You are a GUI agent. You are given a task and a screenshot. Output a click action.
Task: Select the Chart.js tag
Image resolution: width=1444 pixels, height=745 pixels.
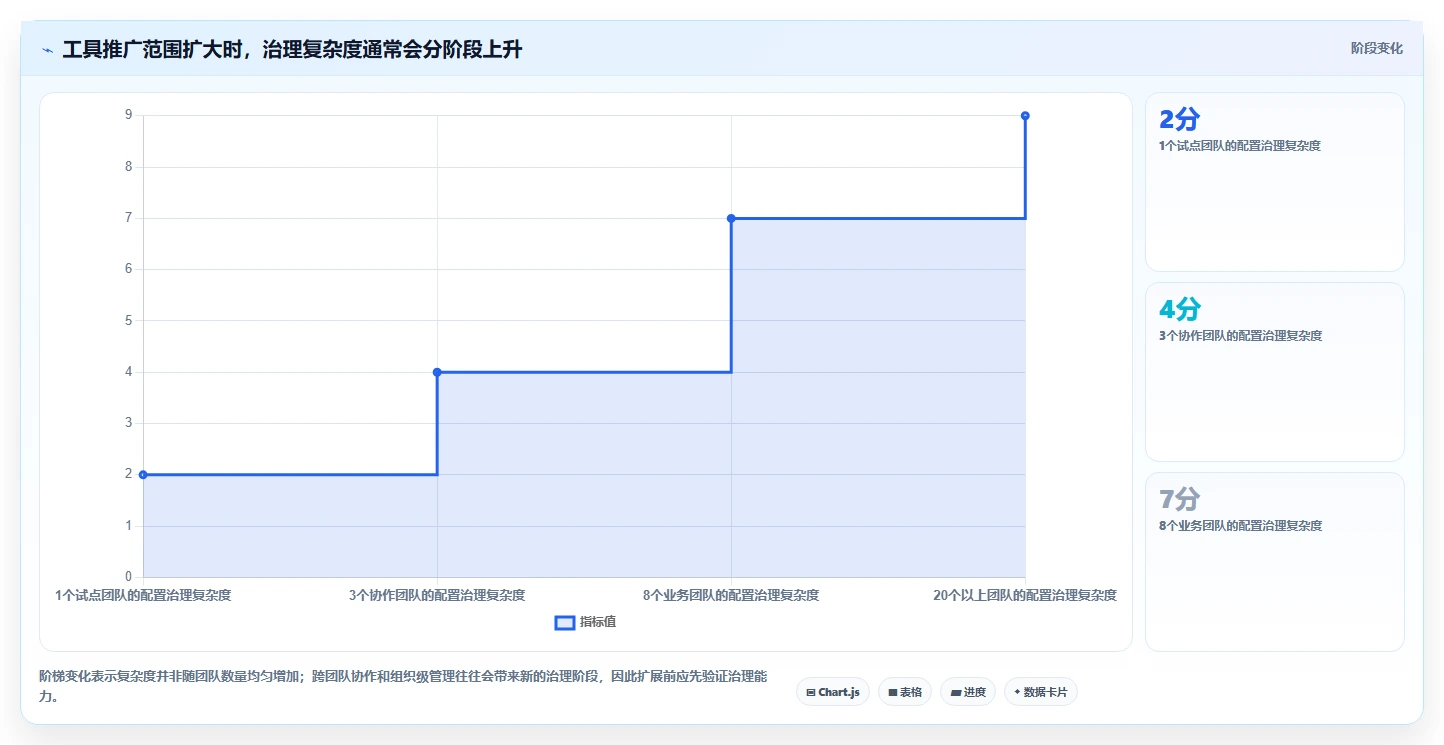(833, 692)
